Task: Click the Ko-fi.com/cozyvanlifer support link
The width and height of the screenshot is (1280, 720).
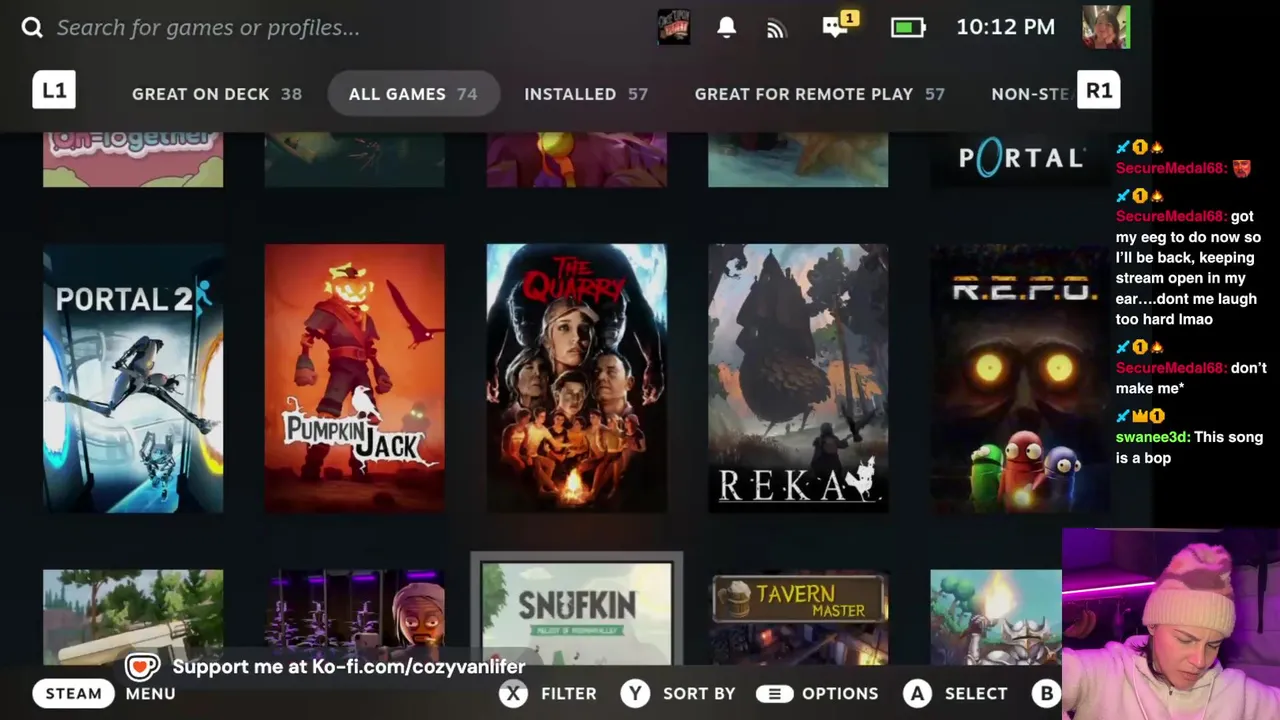Action: 349,667
